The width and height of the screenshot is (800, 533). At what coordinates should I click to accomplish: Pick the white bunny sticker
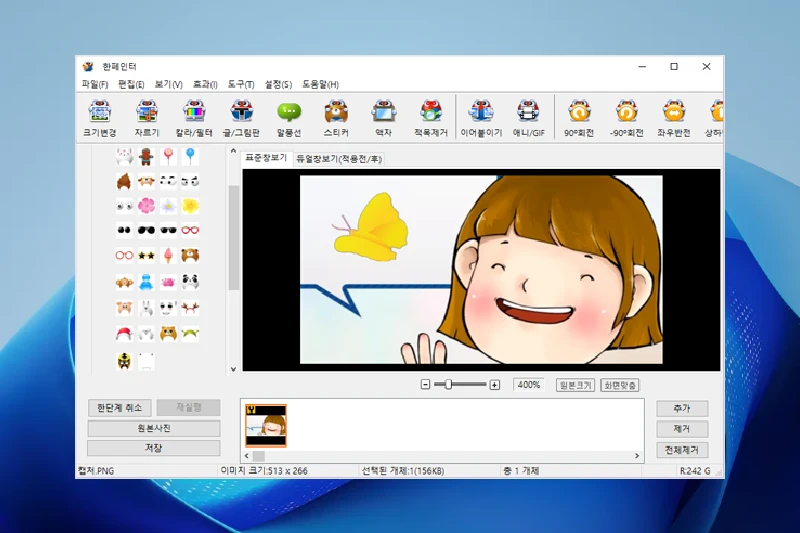[124, 156]
